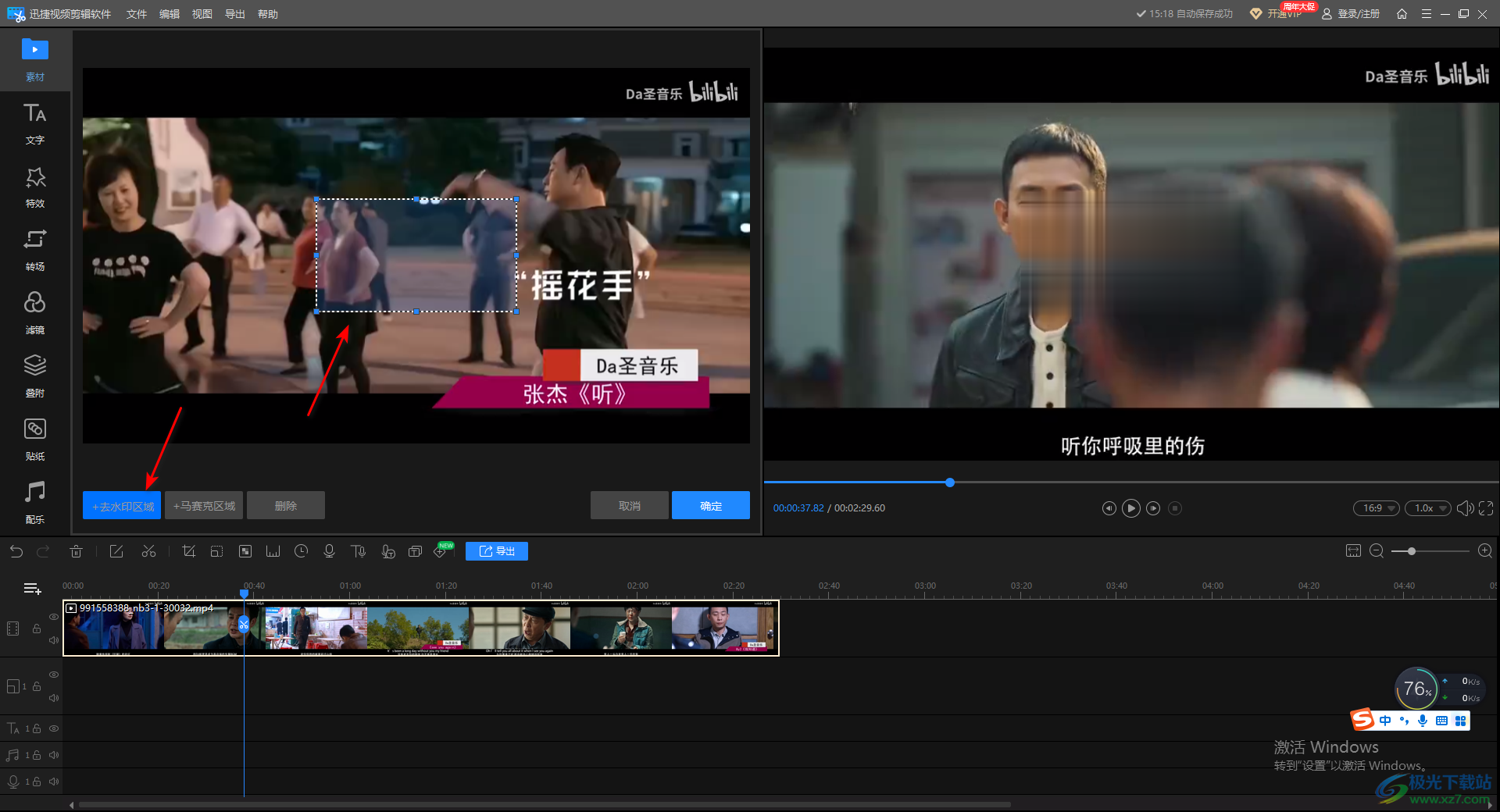Mute the main video track audio
The height and width of the screenshot is (812, 1500).
[54, 640]
